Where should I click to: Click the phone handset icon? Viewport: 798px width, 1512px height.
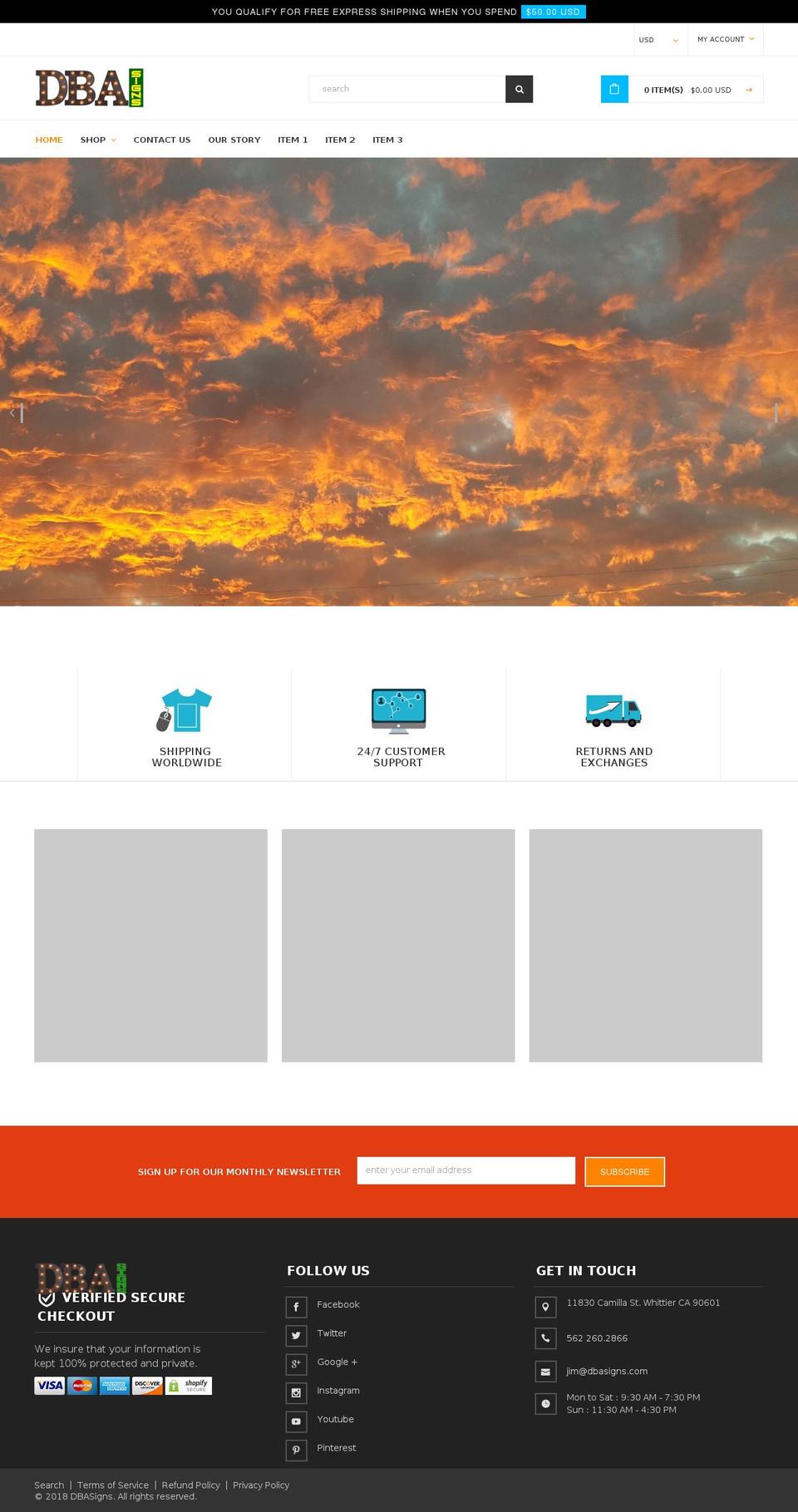[x=545, y=1338]
